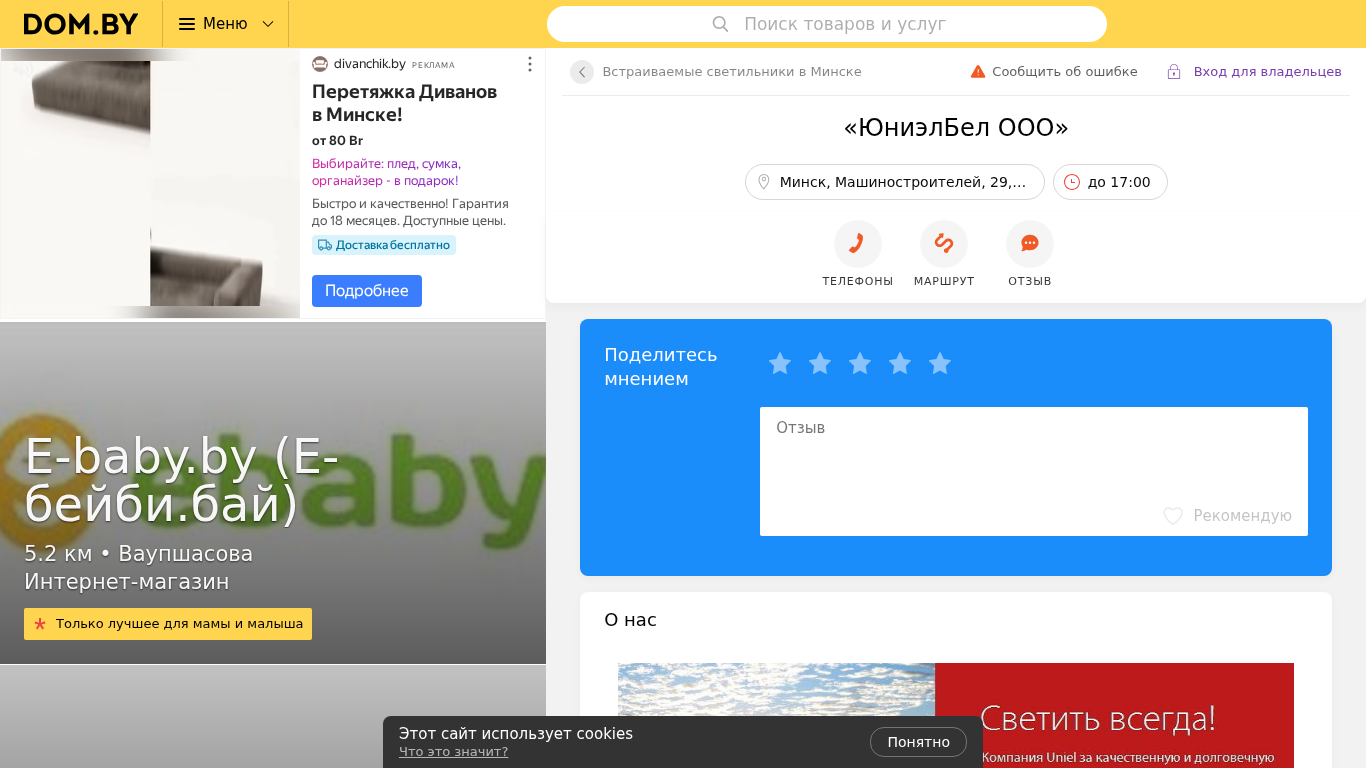Rate with the fifth star
The height and width of the screenshot is (768, 1366).
tap(940, 364)
